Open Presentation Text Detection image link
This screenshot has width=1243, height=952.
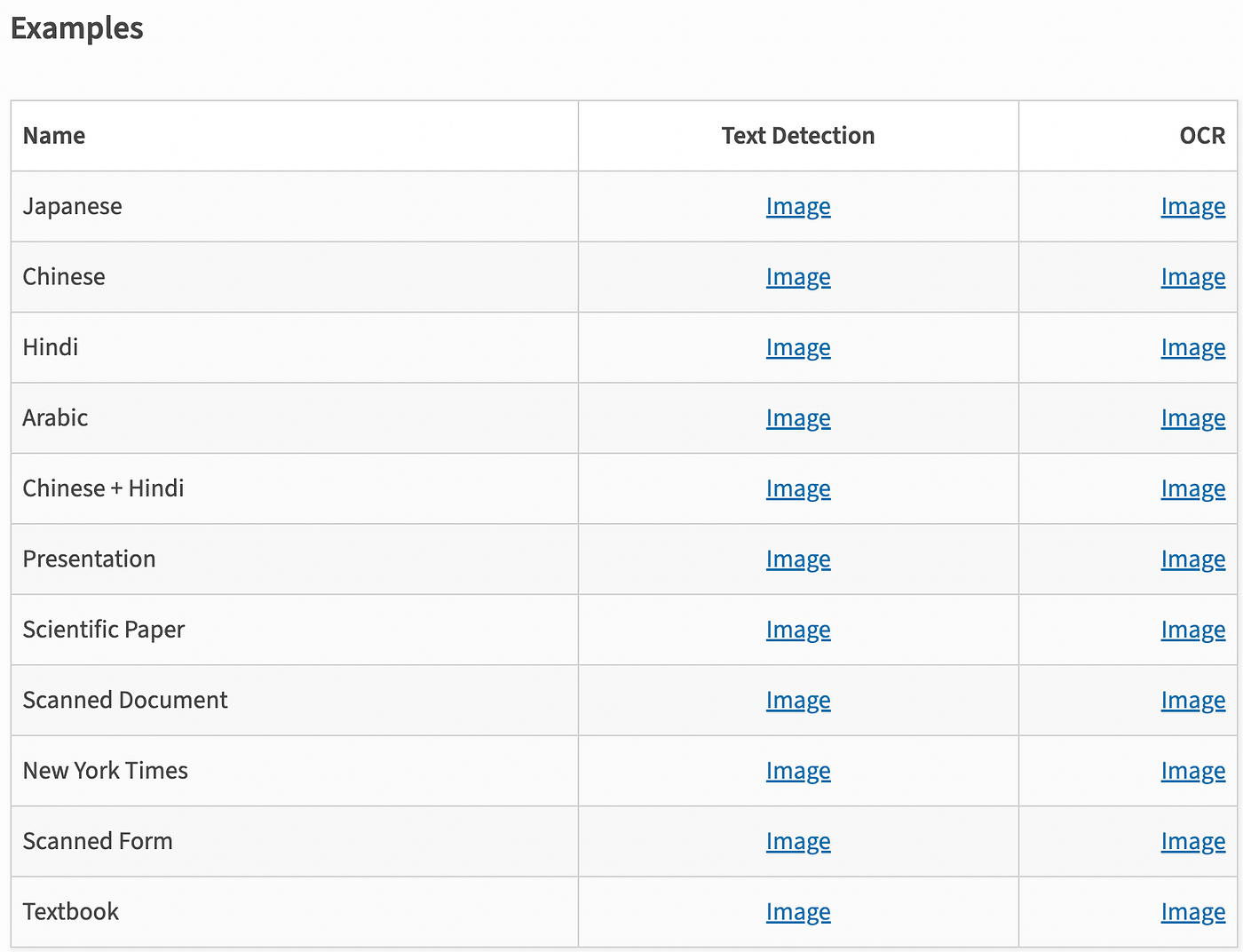tap(798, 559)
